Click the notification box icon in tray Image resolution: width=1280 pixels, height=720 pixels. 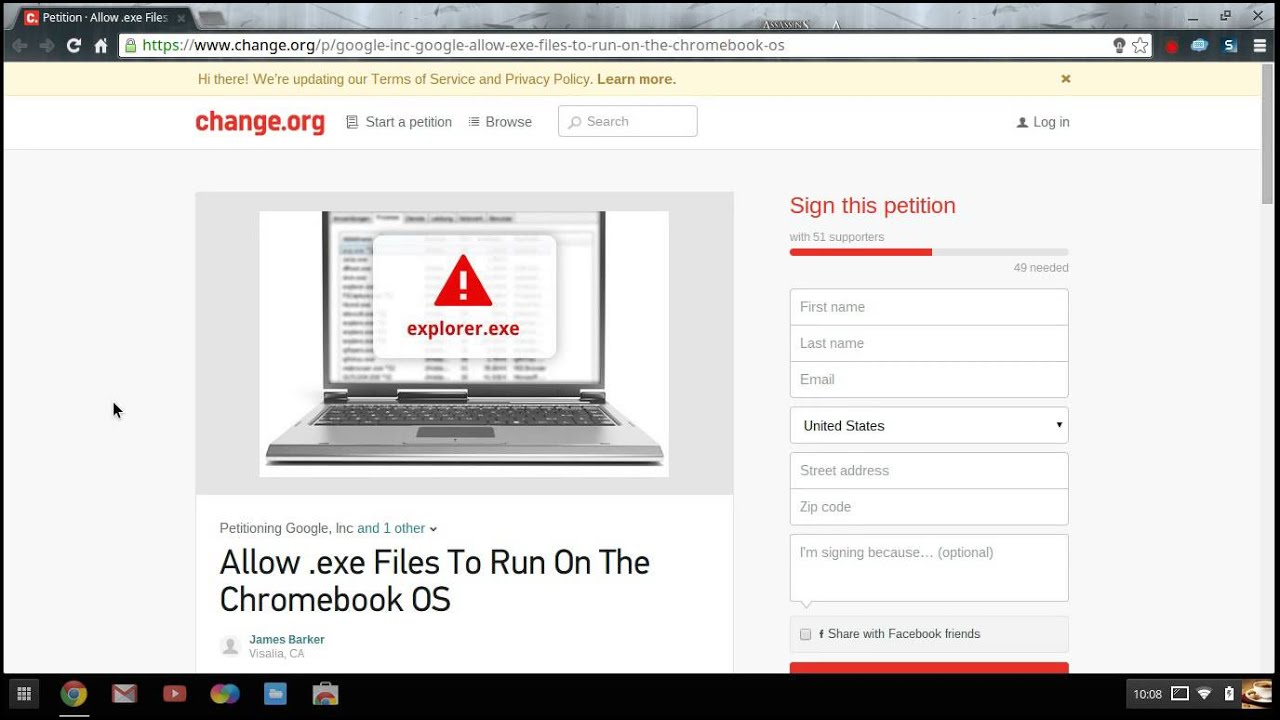tap(1180, 693)
